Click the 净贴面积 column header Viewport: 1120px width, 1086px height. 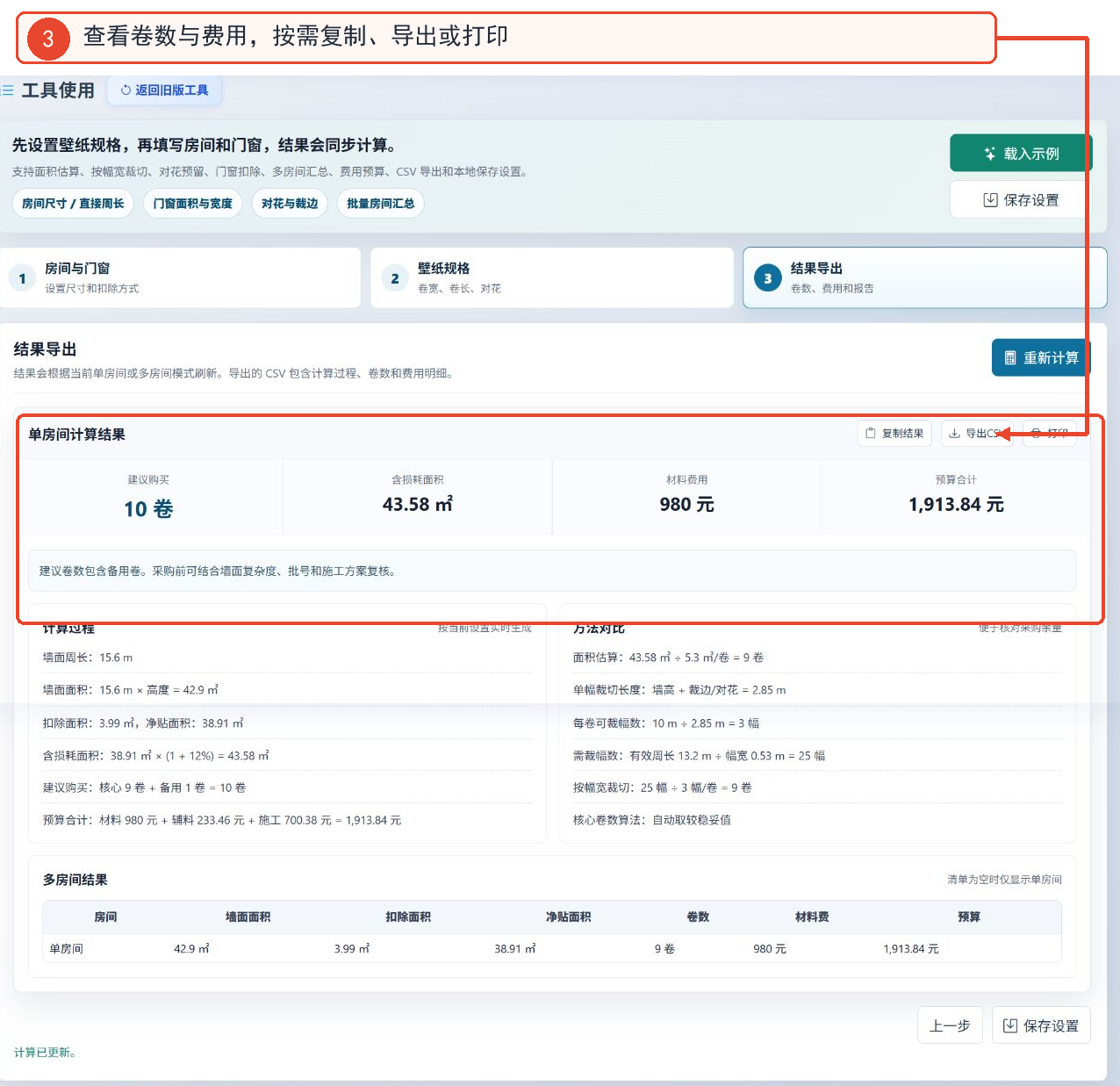(x=568, y=917)
